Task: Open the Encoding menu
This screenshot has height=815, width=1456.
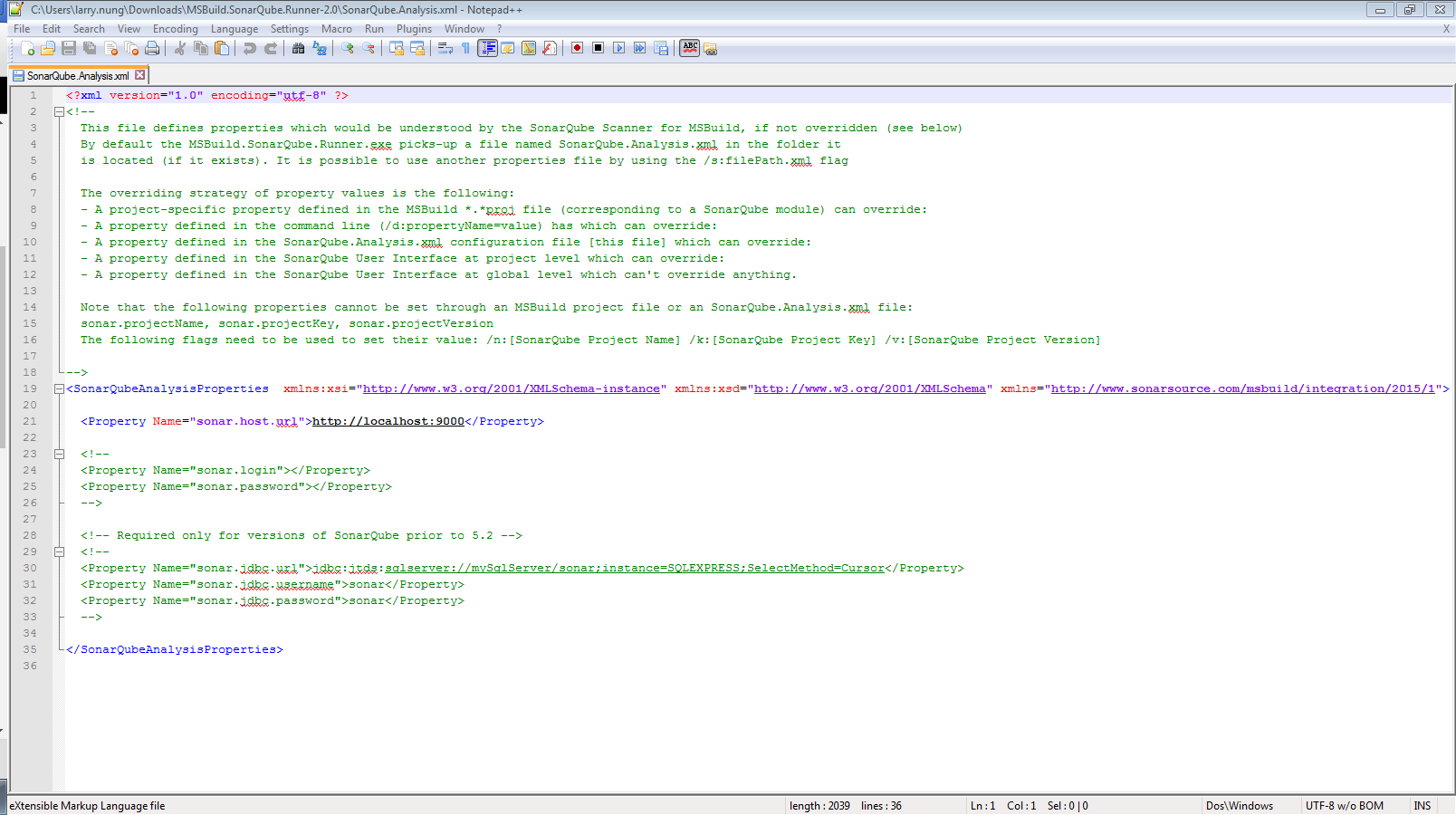Action: click(175, 29)
